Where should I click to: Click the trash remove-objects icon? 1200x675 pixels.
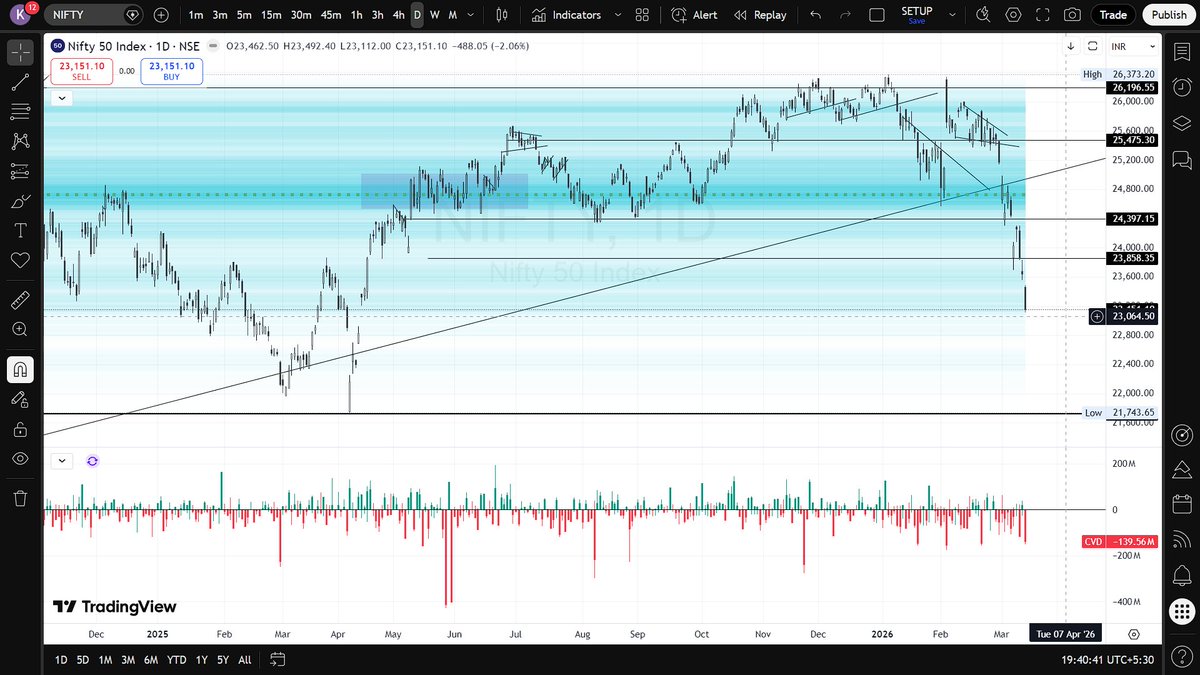(x=20, y=498)
